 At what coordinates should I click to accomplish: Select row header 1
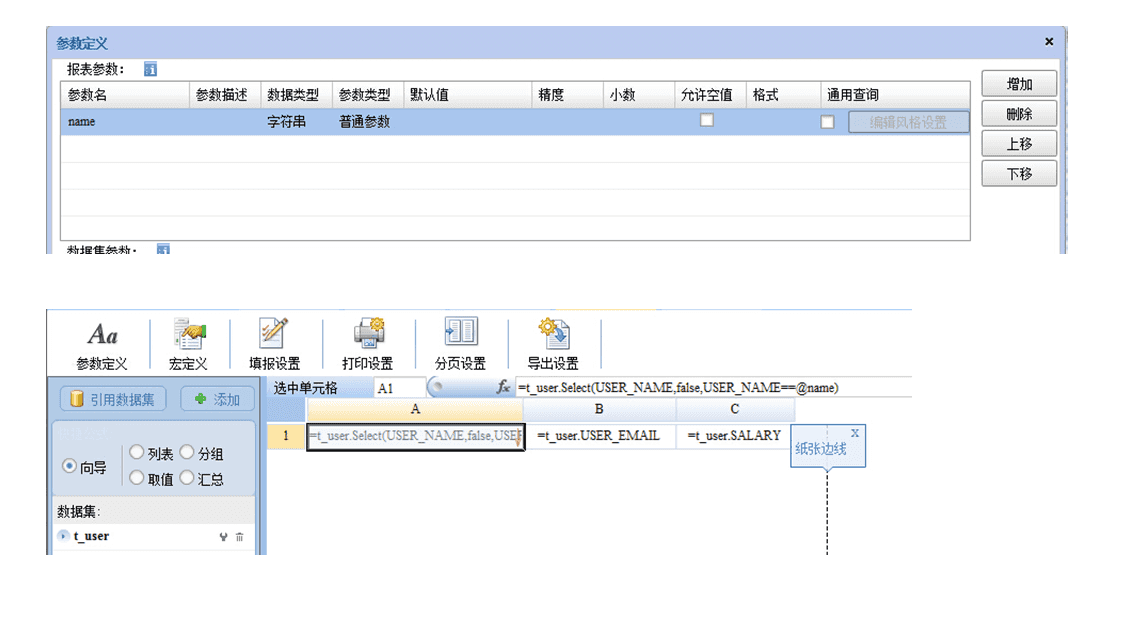[x=286, y=436]
